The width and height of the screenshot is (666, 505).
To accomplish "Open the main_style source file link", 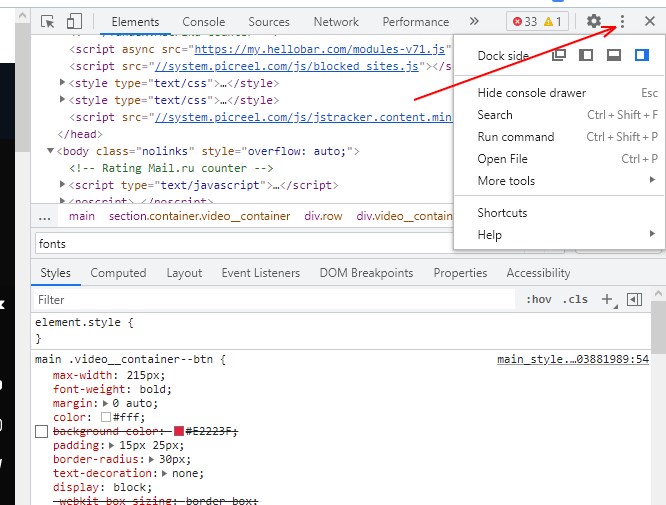I will click(572, 359).
